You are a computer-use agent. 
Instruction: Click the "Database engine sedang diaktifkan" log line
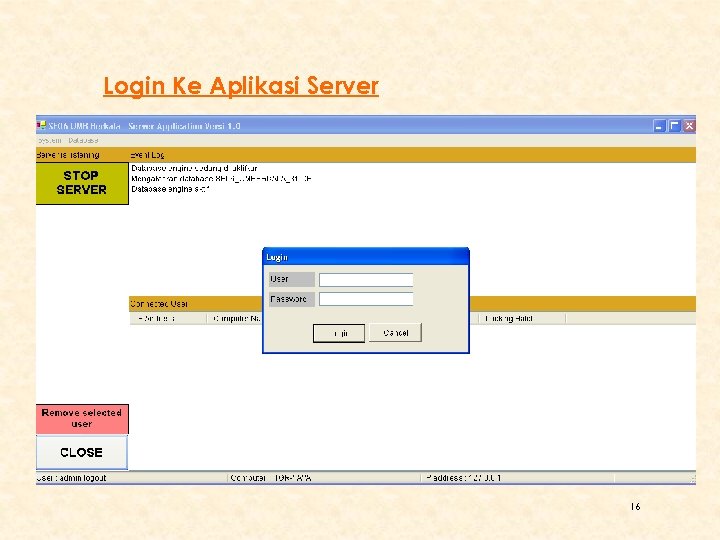click(194, 169)
